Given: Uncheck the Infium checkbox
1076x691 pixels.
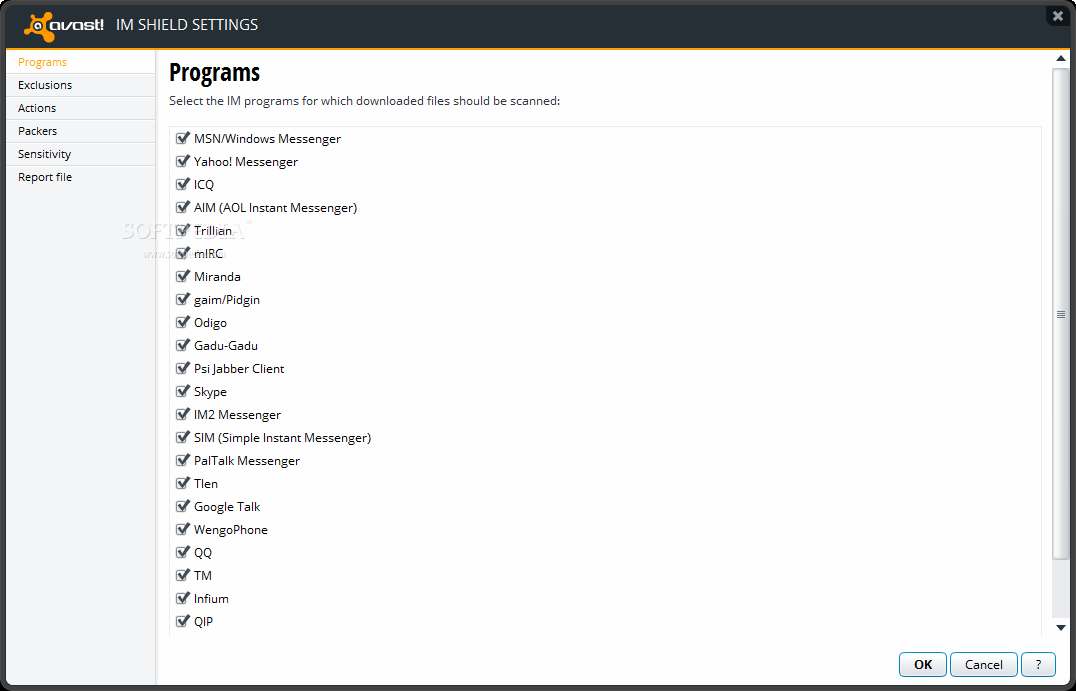Looking at the screenshot, I should (183, 598).
